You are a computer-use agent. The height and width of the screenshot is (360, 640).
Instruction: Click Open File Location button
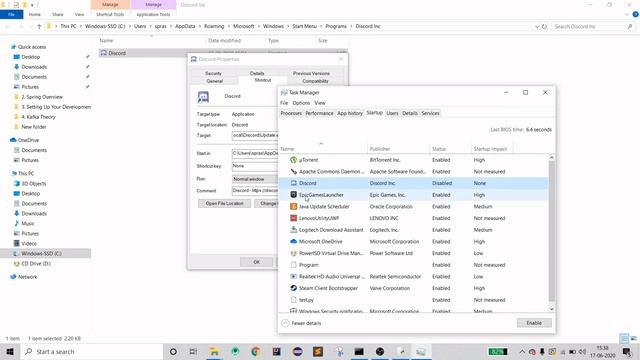224,203
